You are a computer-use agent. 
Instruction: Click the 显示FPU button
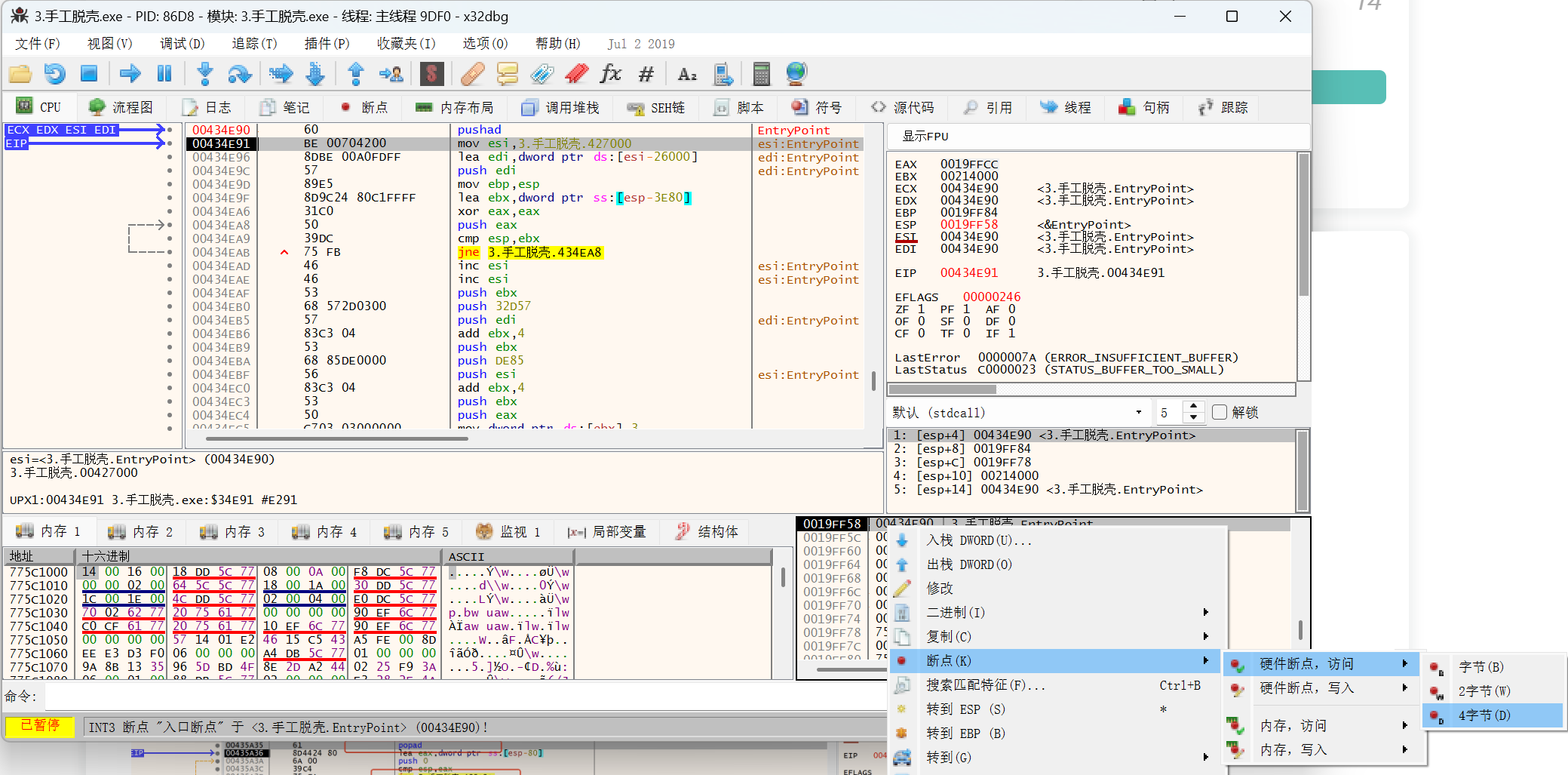click(925, 137)
